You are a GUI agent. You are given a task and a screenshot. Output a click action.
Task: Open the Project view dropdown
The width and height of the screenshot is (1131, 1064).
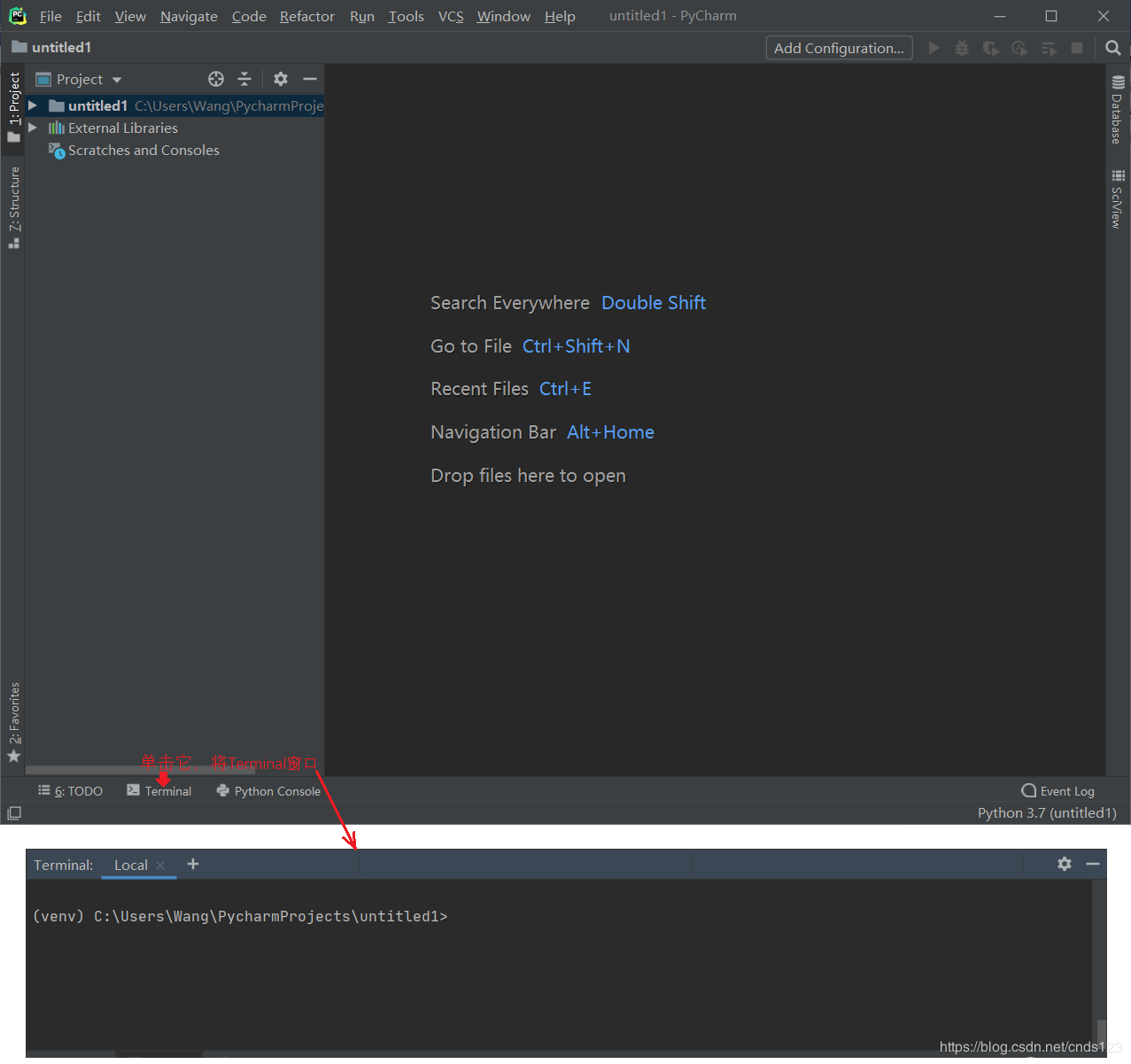tap(79, 80)
